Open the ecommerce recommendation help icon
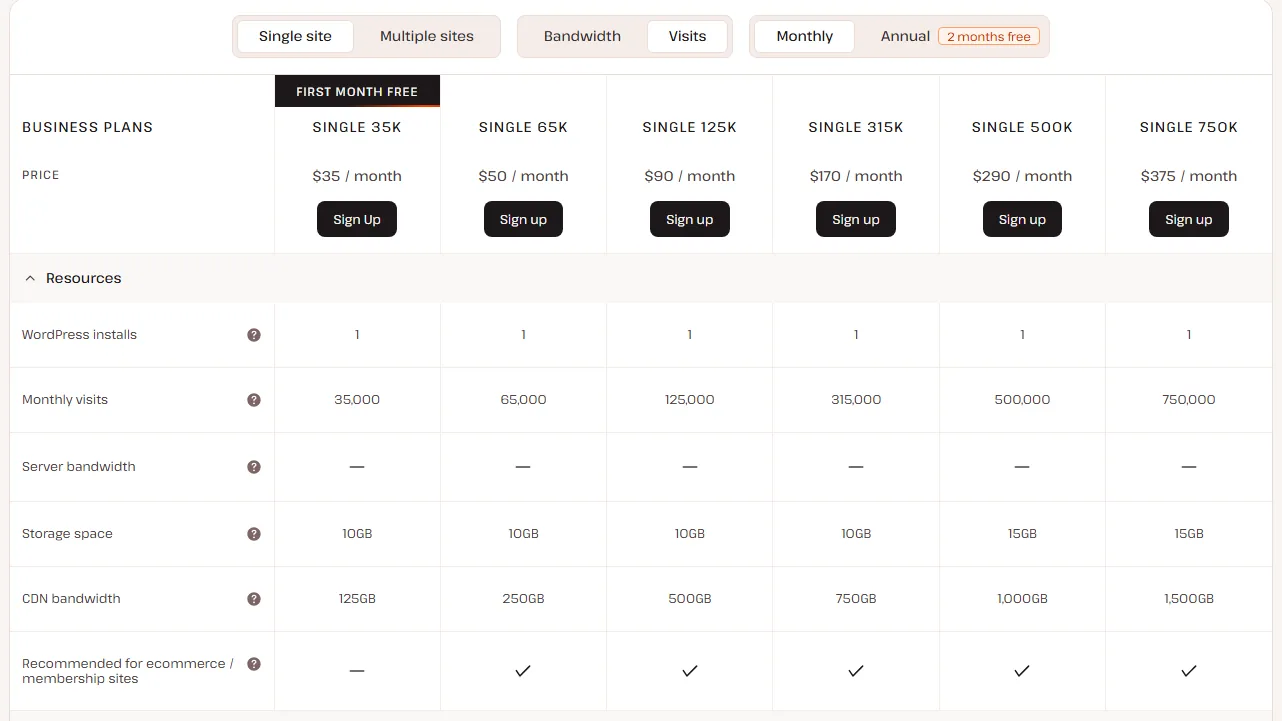1282x721 pixels. 254,664
